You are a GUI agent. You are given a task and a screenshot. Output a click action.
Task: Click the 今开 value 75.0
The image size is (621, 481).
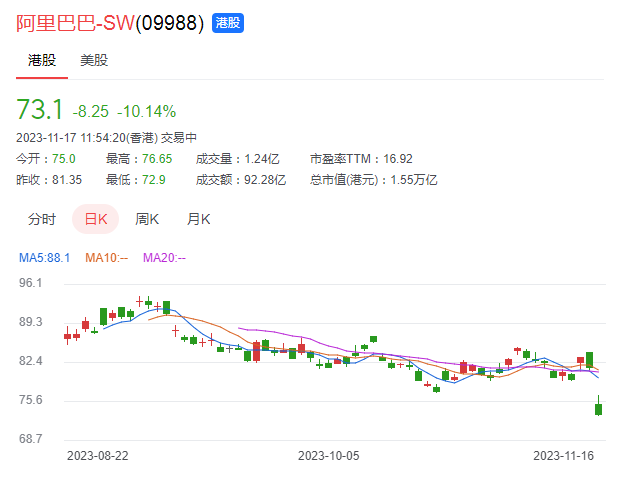(x=64, y=159)
